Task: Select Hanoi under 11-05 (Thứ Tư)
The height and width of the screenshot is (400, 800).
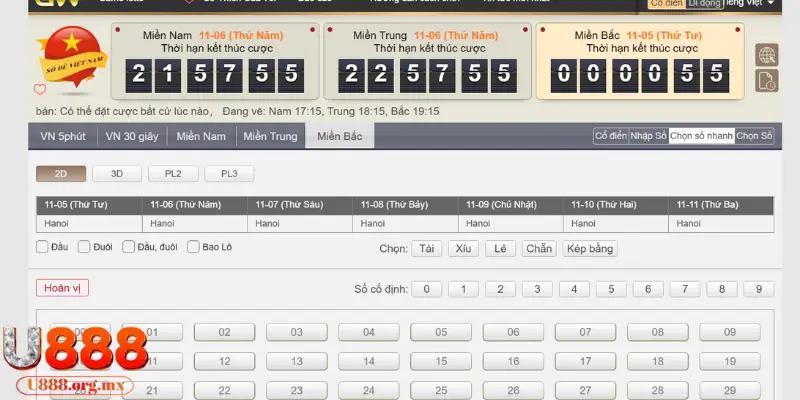Action: [x=89, y=223]
